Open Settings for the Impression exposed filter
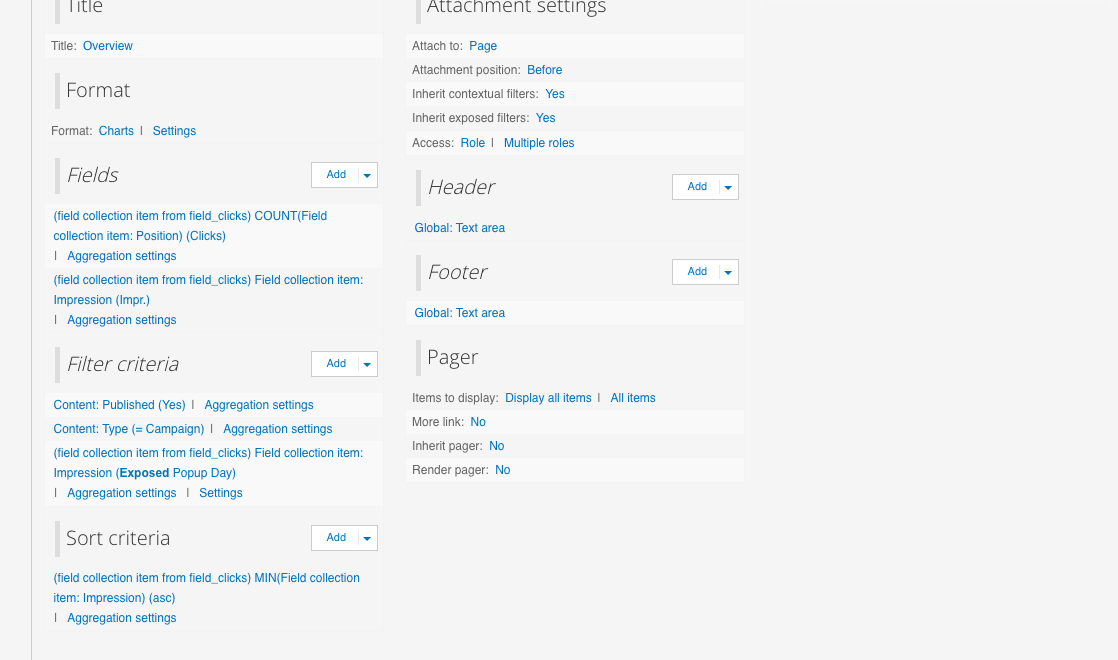 pos(220,492)
